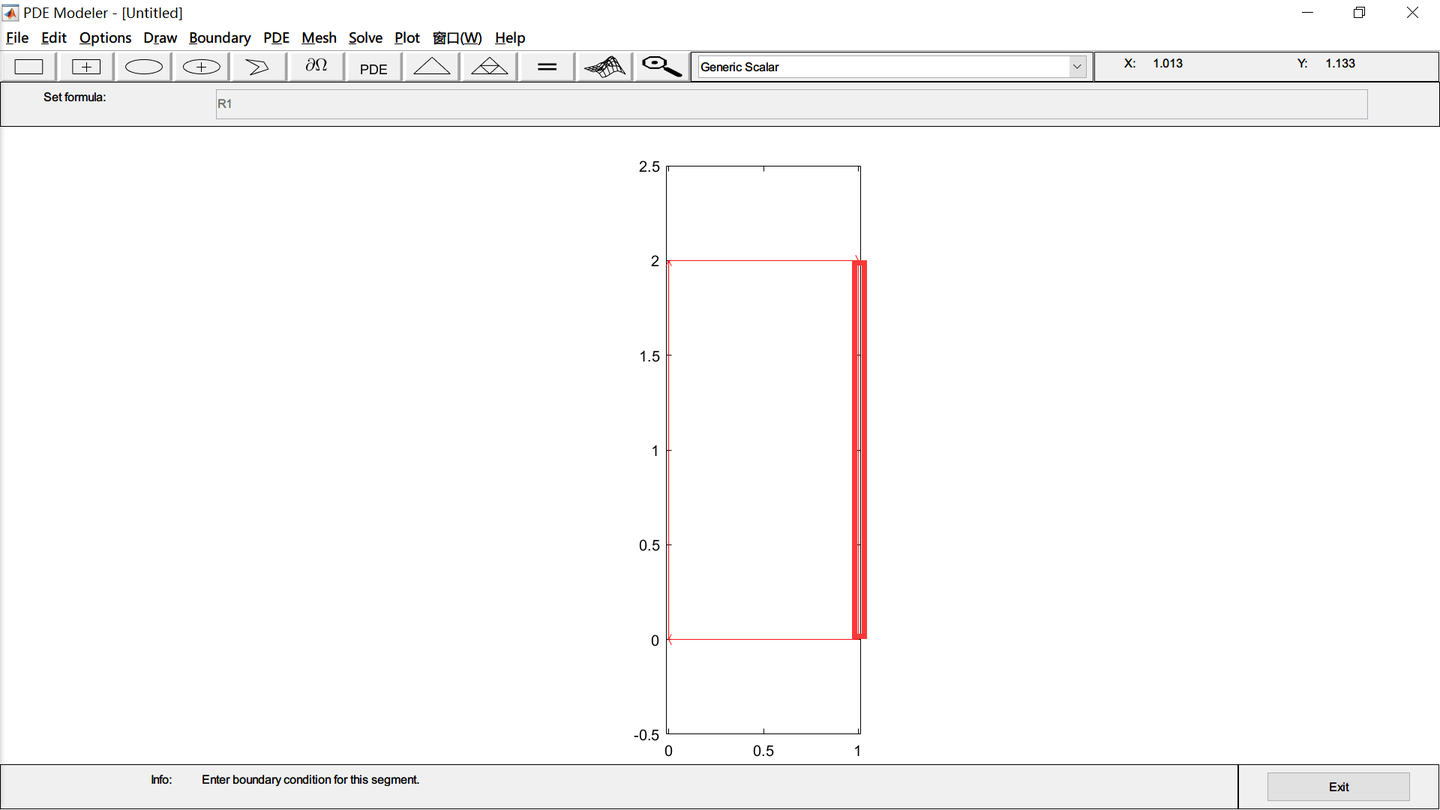This screenshot has height=810, width=1440.
Task: Open the Options menu
Action: tap(104, 37)
